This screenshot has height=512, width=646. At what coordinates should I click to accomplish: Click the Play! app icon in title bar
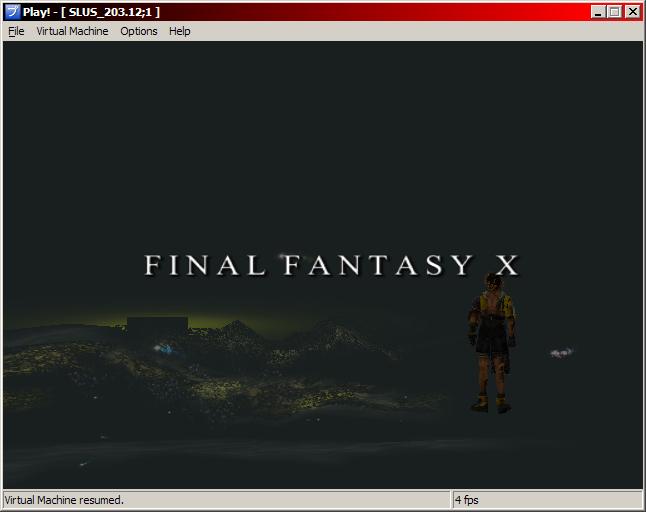[x=12, y=12]
